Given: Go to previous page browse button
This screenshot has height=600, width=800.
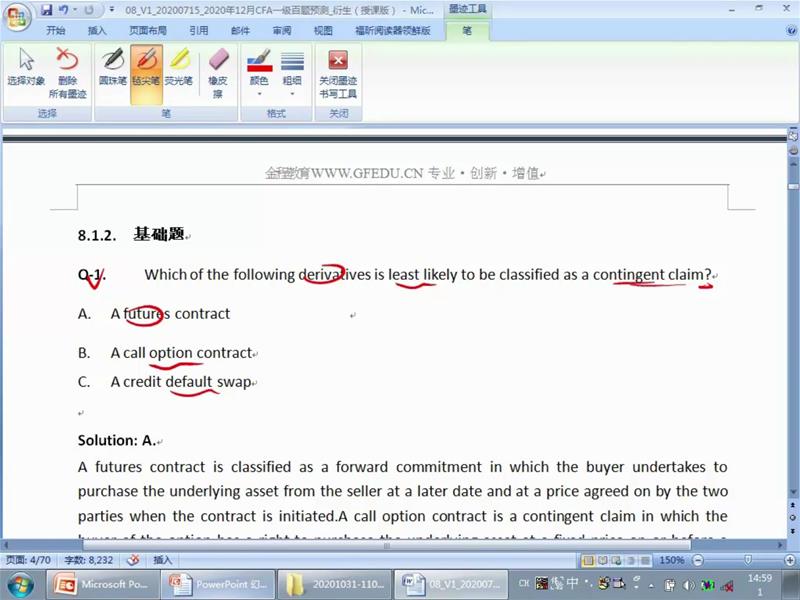Looking at the screenshot, I should pos(793,504).
